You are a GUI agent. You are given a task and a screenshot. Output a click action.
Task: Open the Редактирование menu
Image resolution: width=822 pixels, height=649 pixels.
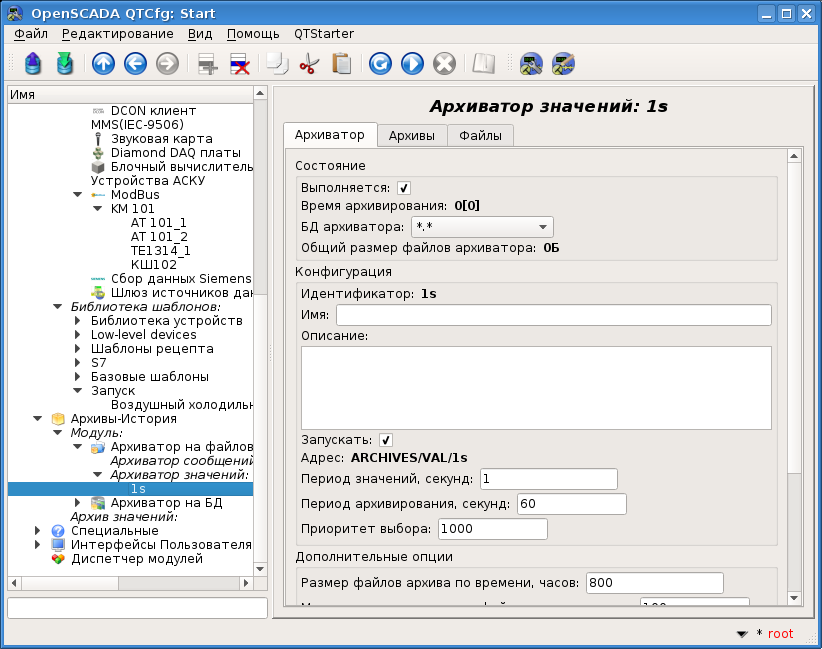(117, 34)
